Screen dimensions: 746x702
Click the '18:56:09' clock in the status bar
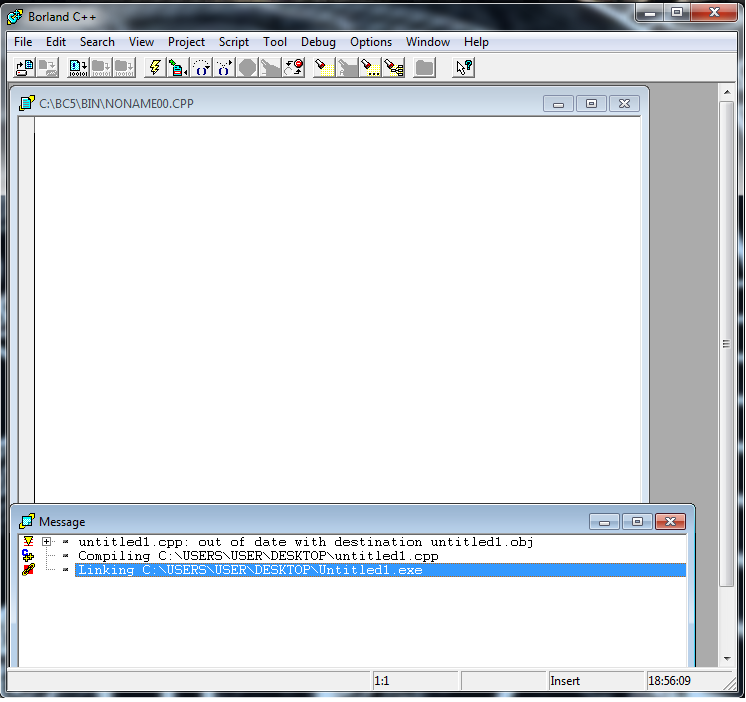(669, 681)
